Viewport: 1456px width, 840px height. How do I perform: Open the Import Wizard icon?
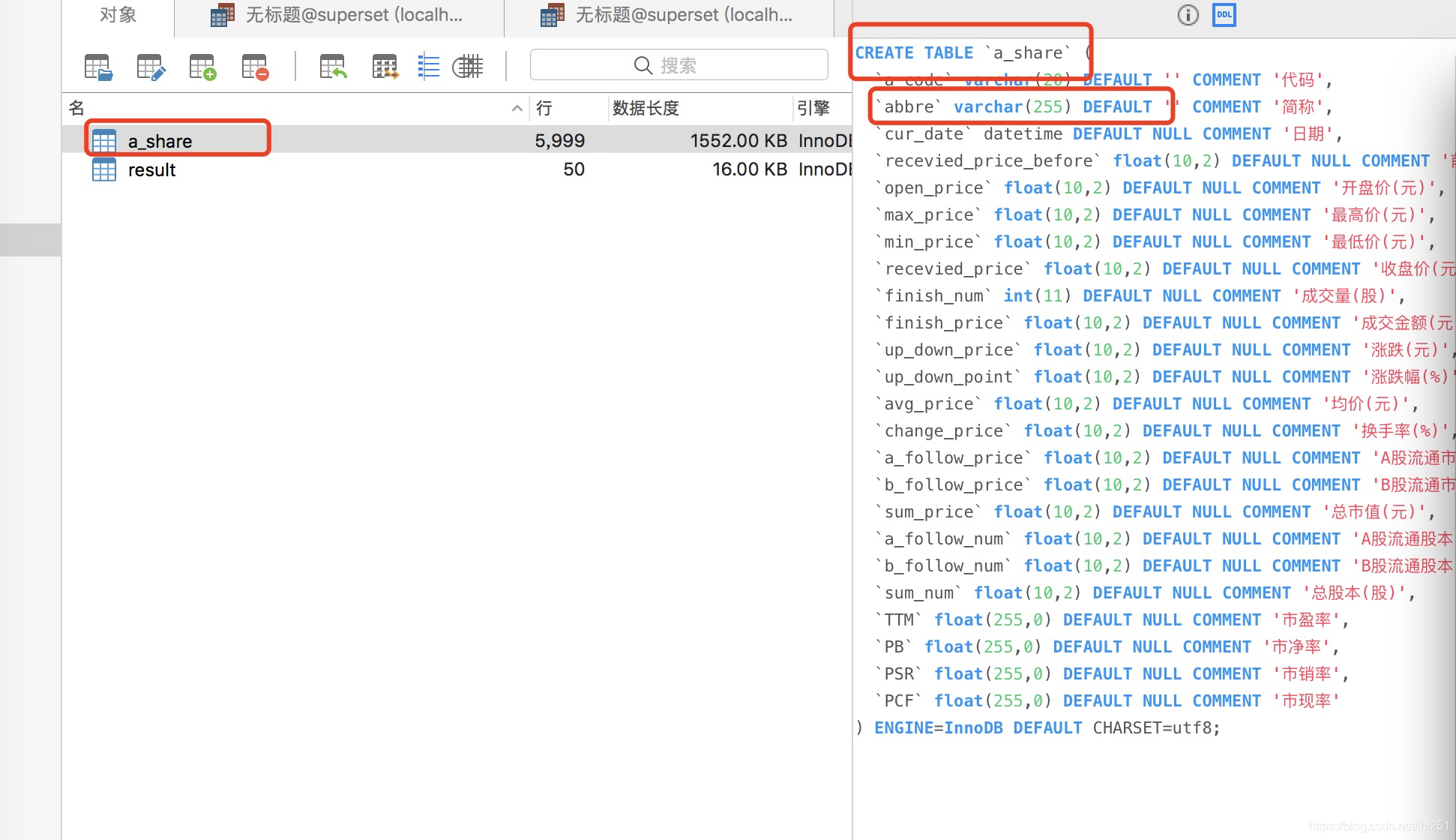pyautogui.click(x=331, y=66)
